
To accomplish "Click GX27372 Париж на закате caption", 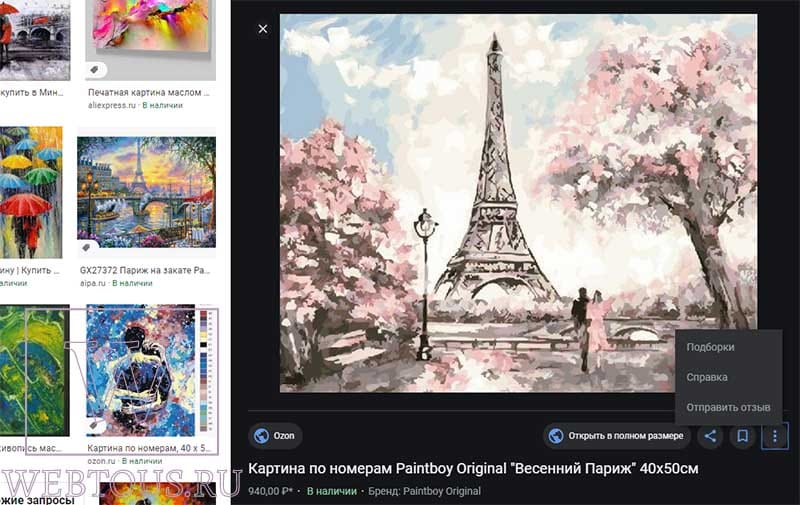I will (x=145, y=270).
